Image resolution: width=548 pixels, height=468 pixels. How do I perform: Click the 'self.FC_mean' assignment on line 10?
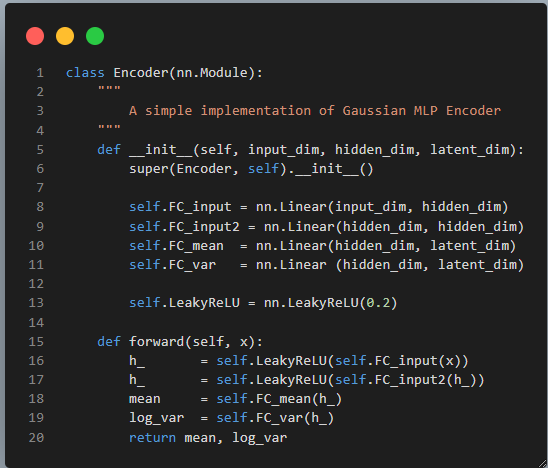[323, 246]
